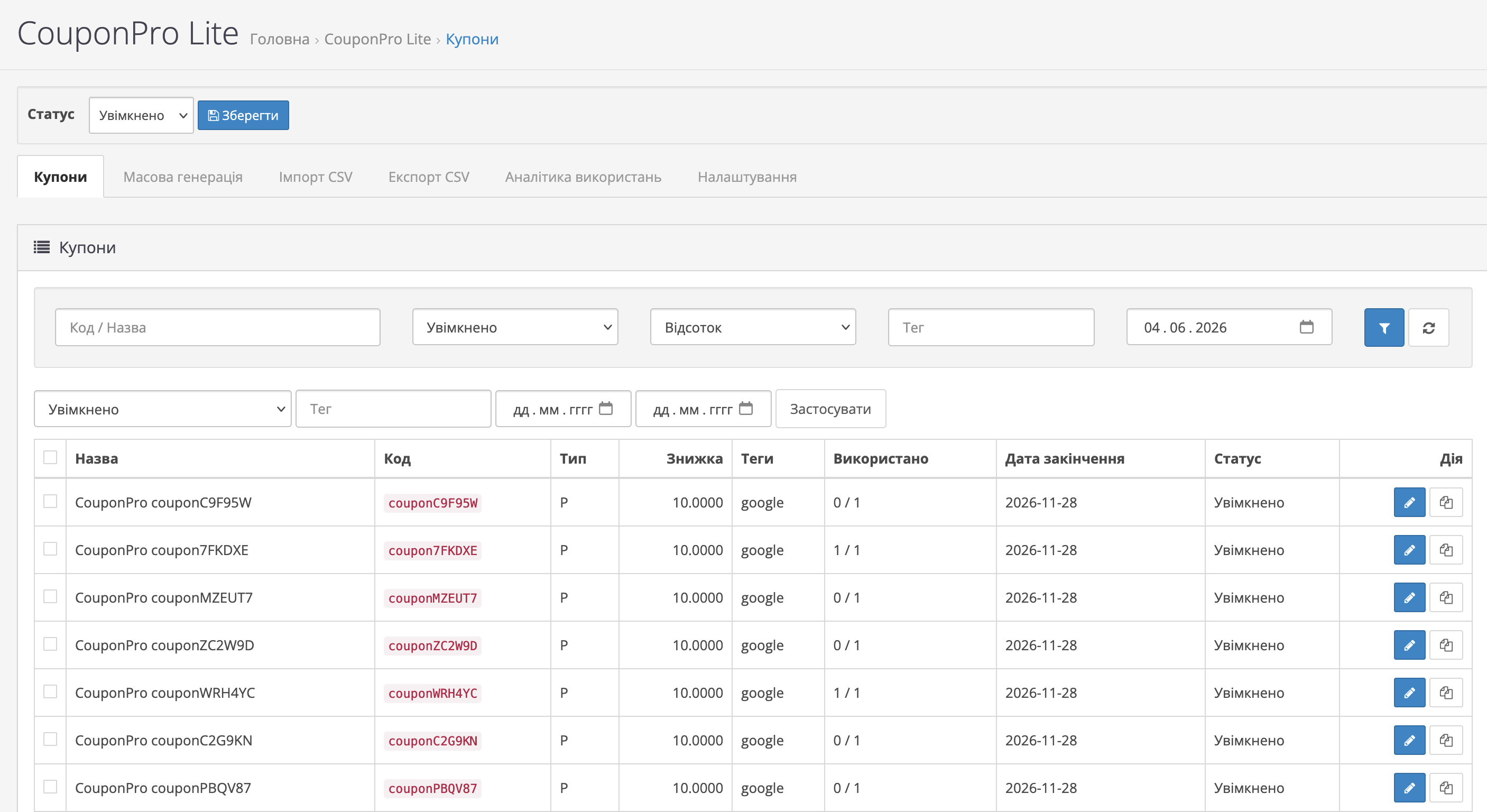This screenshot has height=812, width=1487.
Task: Check the CouponPro couponMZEUT7 row
Action: [50, 597]
